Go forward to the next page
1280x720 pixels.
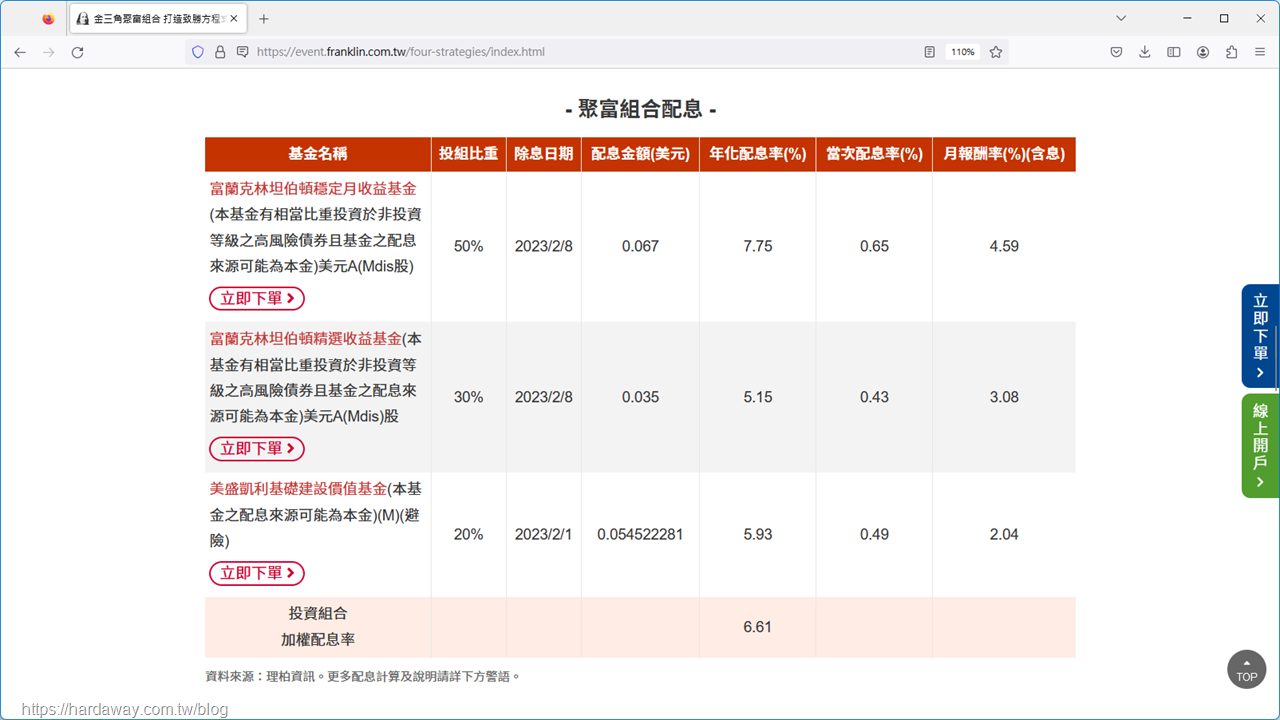click(x=49, y=52)
